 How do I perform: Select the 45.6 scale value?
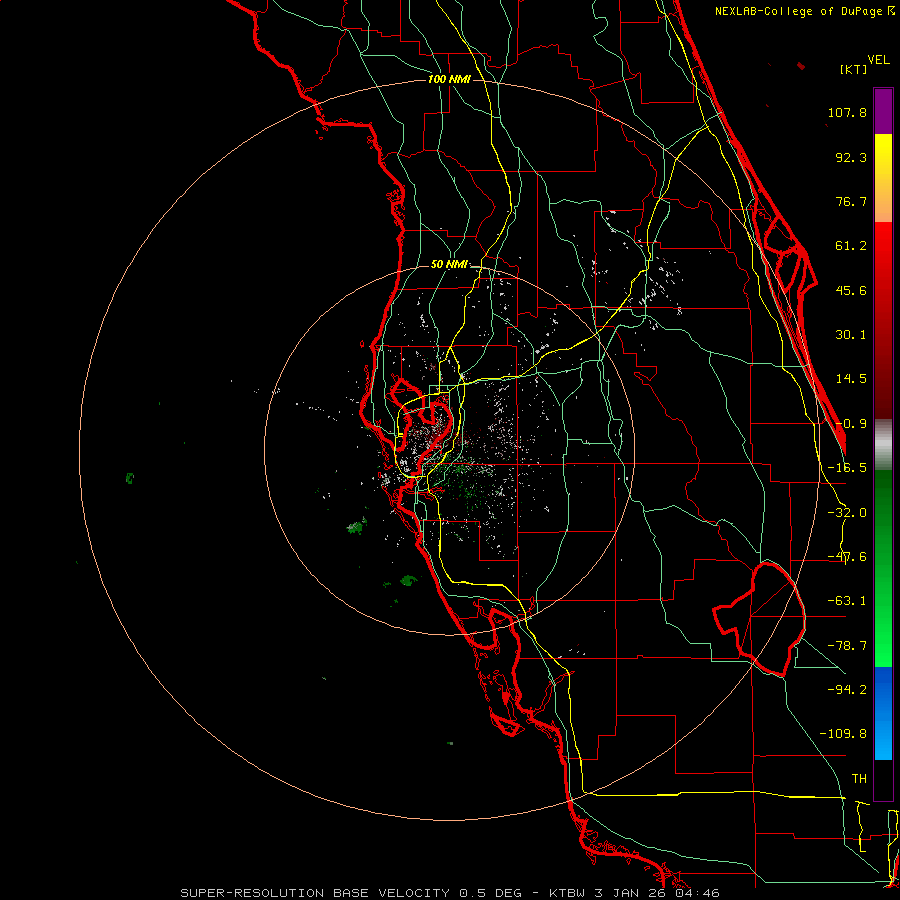pyautogui.click(x=851, y=290)
